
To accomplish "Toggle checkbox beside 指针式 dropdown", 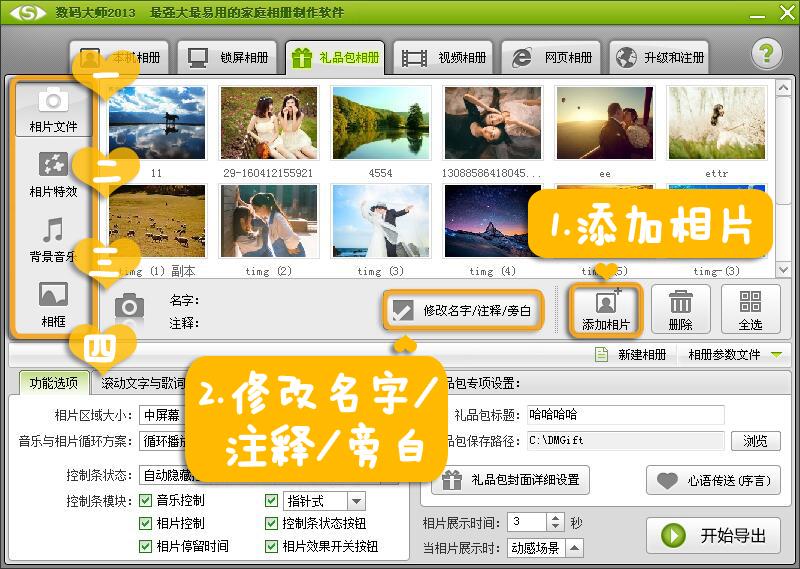I will coord(271,501).
